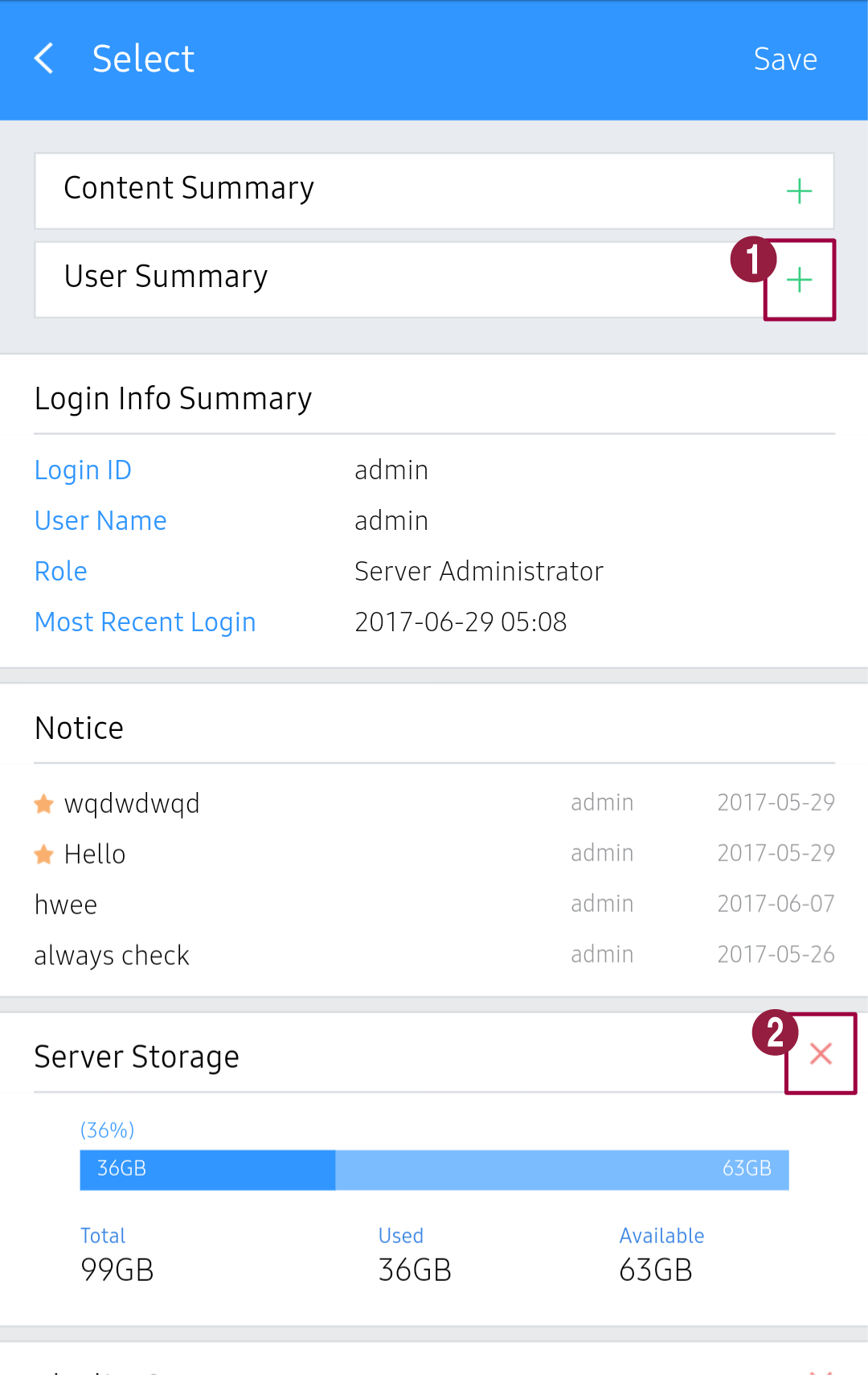The image size is (868, 1375).
Task: Click the User Name label
Action: pyautogui.click(x=100, y=521)
